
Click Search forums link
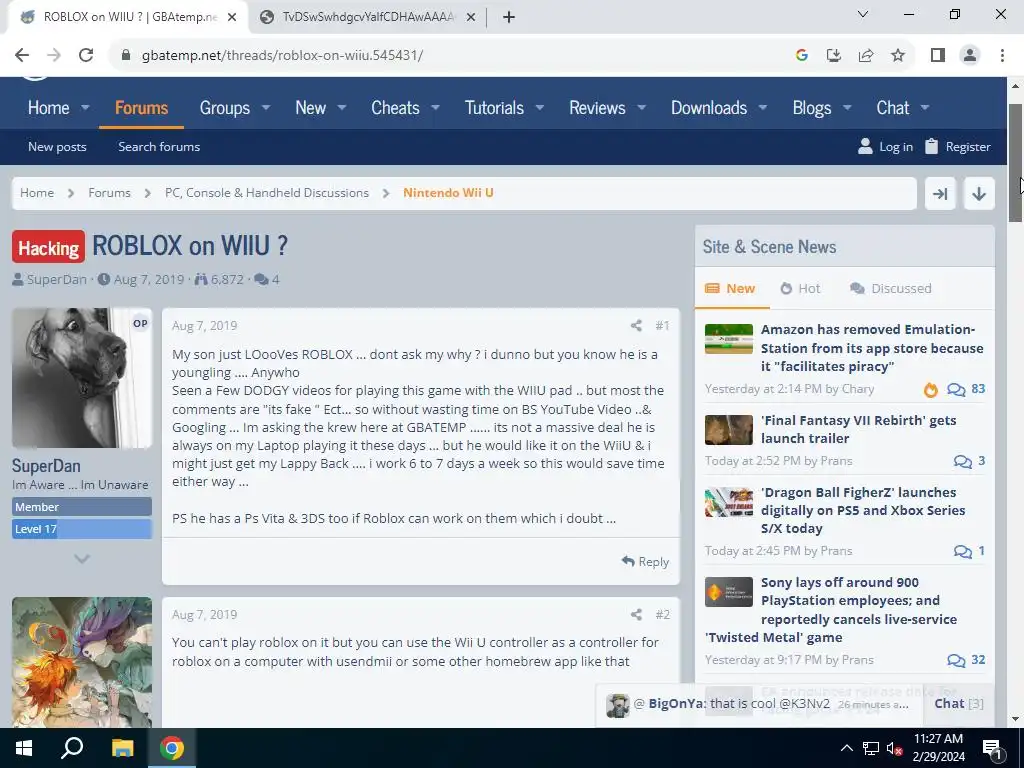(x=159, y=147)
